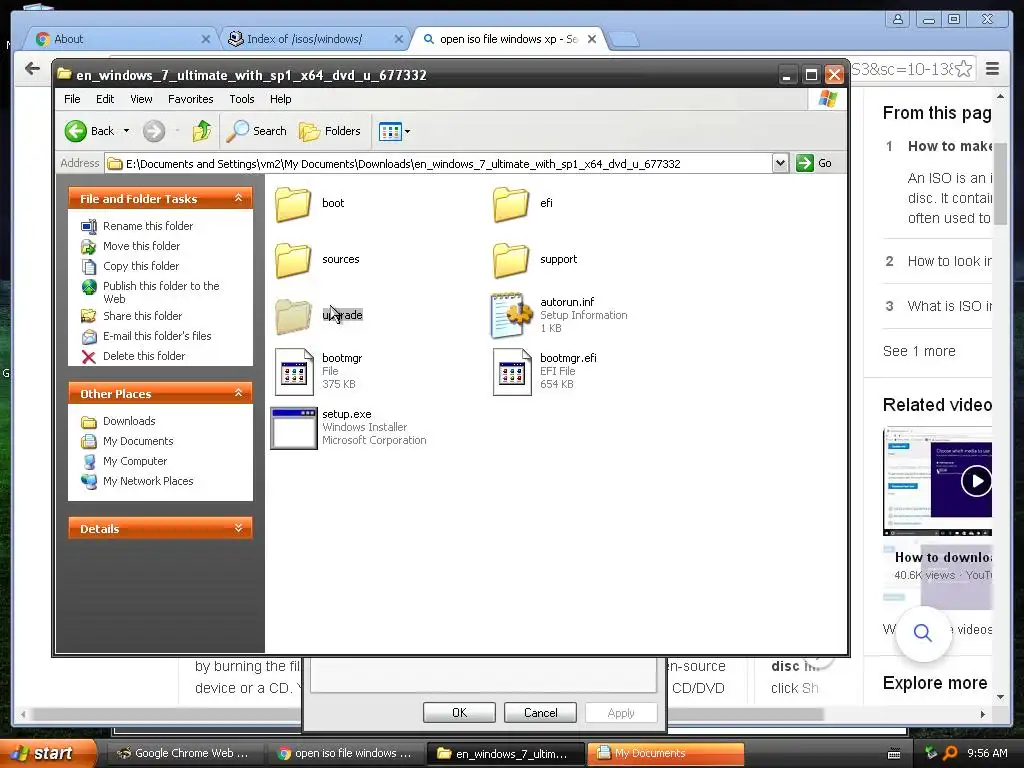The image size is (1024, 768).
Task: Expand the Details panel
Action: coord(238,528)
